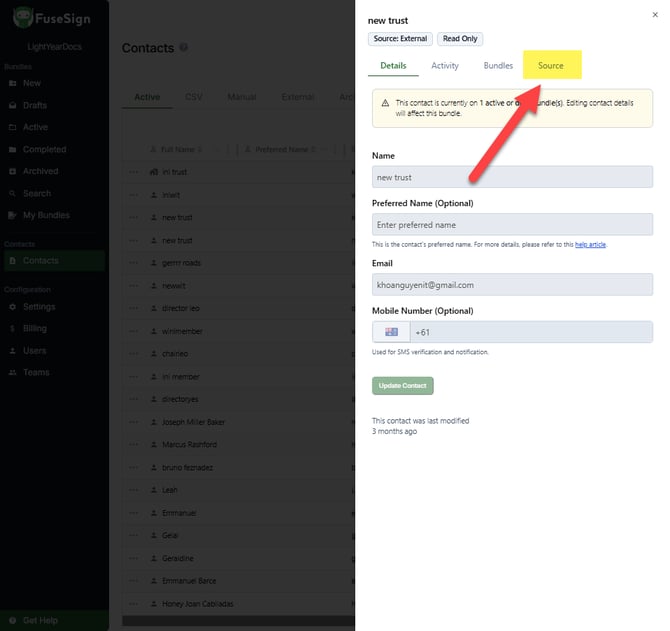
Task: Click the Source: External badge
Action: pos(400,38)
